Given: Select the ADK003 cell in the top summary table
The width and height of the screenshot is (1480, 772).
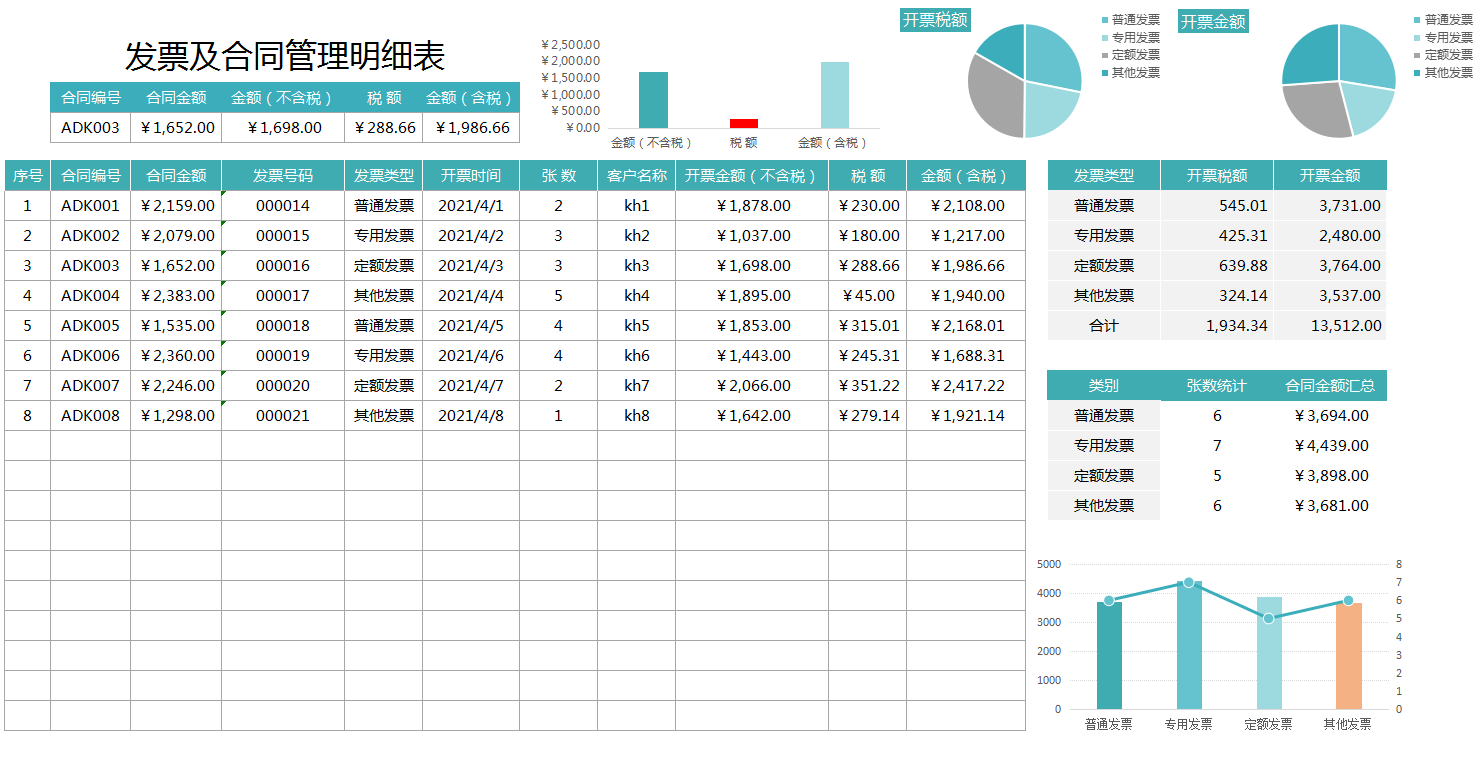Looking at the screenshot, I should [90, 127].
